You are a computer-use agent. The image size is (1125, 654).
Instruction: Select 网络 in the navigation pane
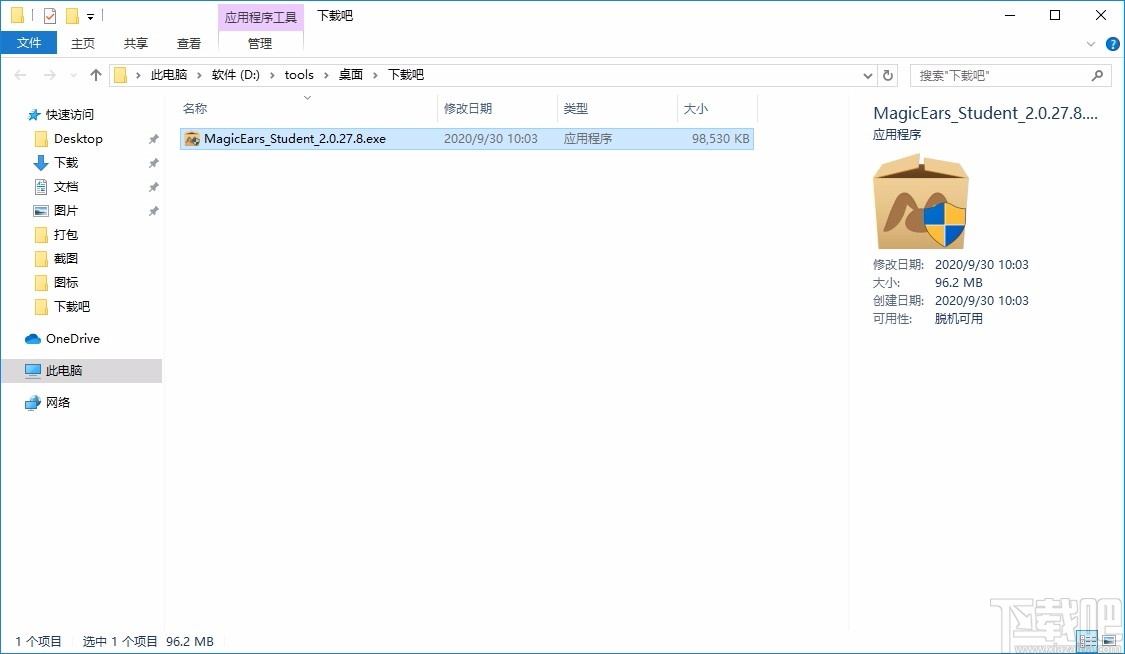pos(57,402)
